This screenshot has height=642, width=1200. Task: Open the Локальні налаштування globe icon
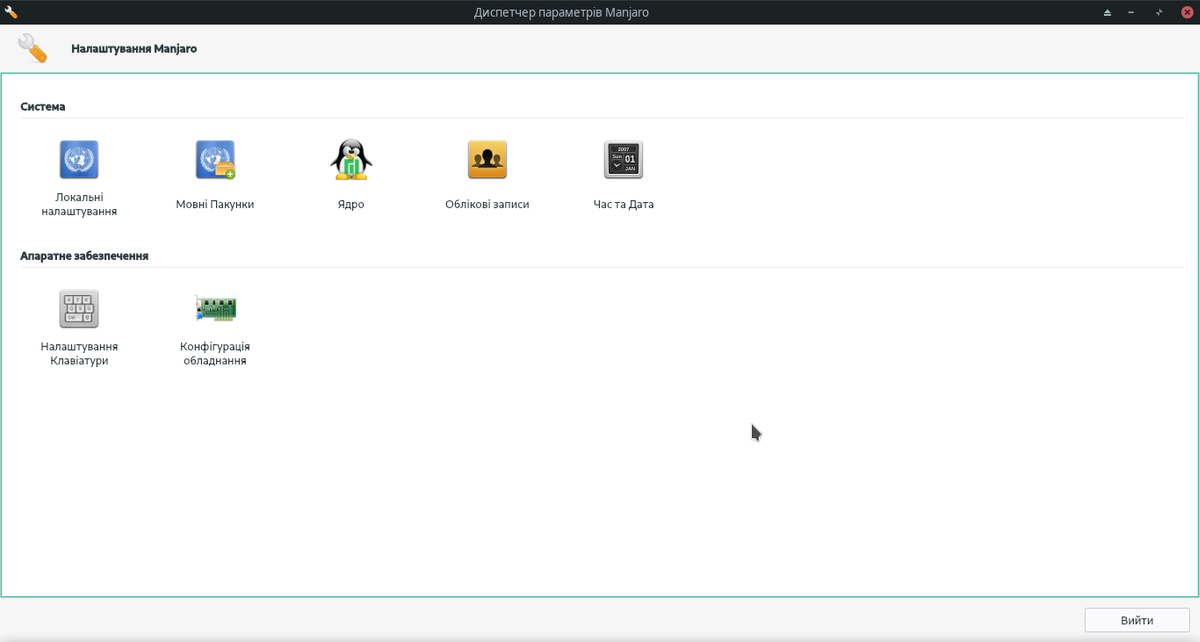pos(79,159)
